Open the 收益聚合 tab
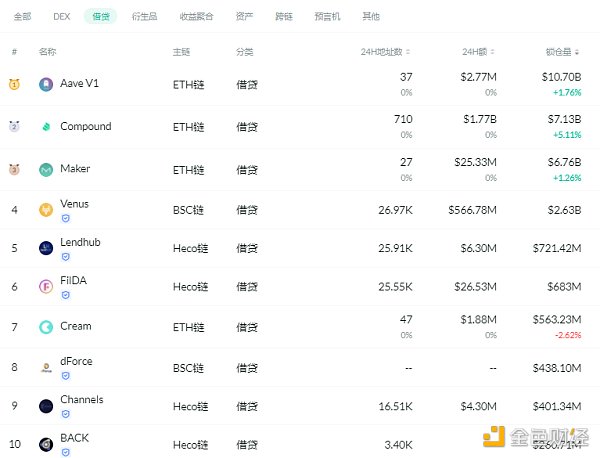Viewport: 600px width, 458px height. click(196, 16)
